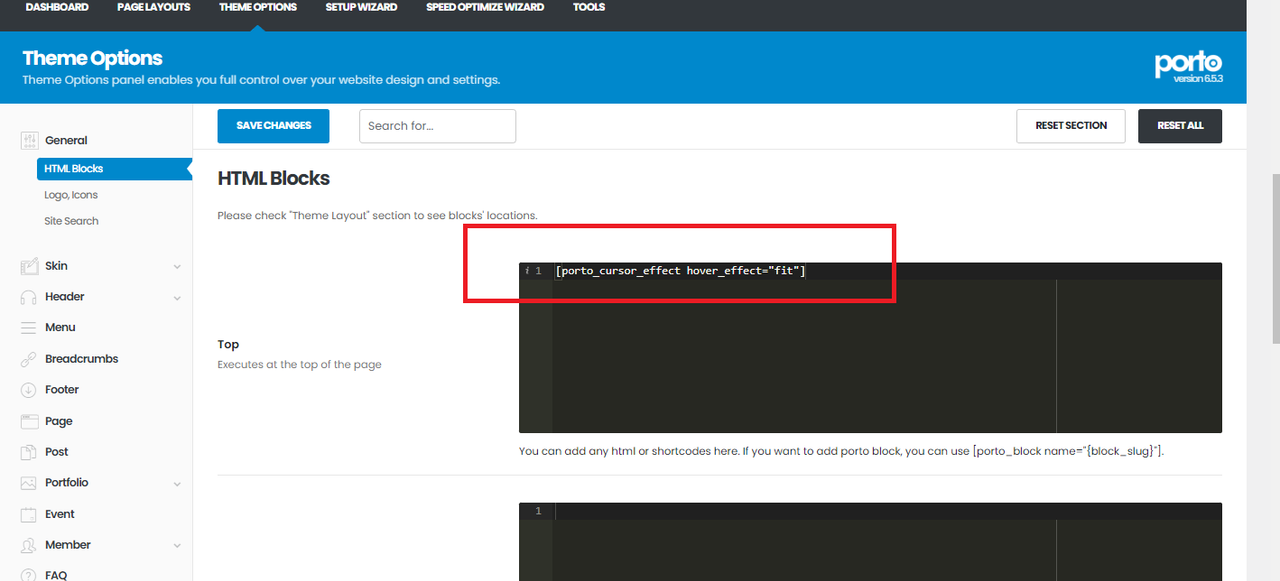The height and width of the screenshot is (581, 1280).
Task: Click the Footer arrow icon
Action: point(29,390)
